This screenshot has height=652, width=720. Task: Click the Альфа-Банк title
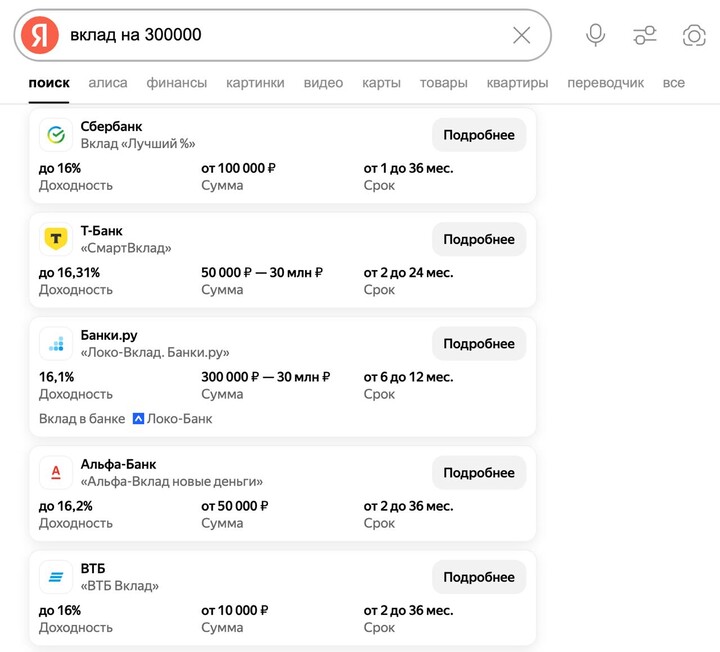pos(118,464)
